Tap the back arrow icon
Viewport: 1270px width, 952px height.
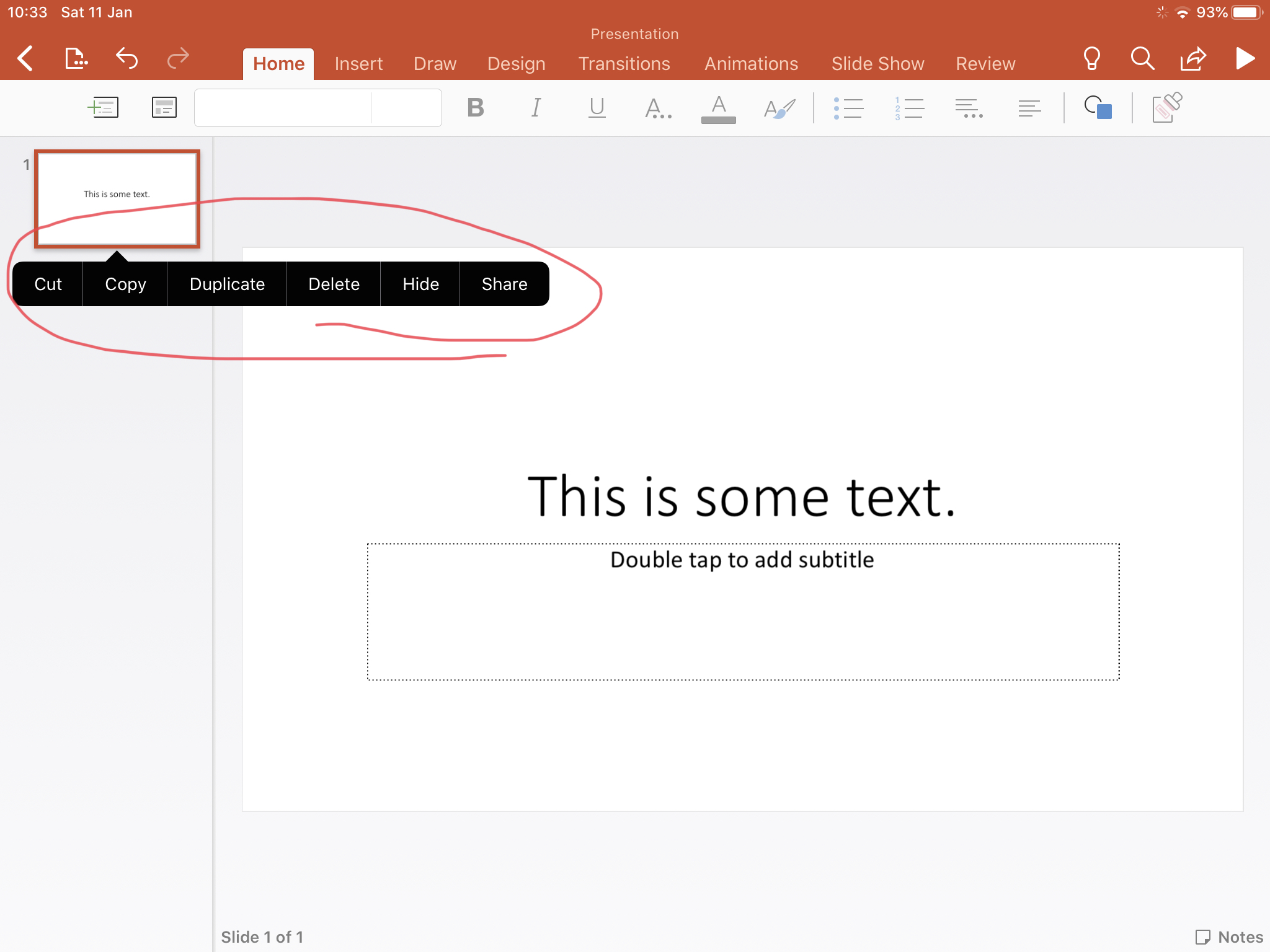click(25, 59)
